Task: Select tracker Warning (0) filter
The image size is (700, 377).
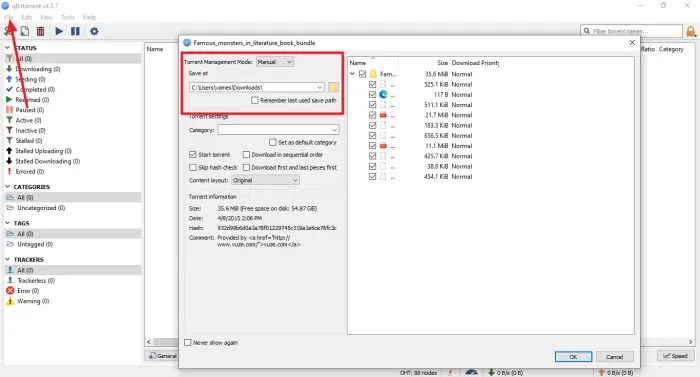Action: [33, 301]
